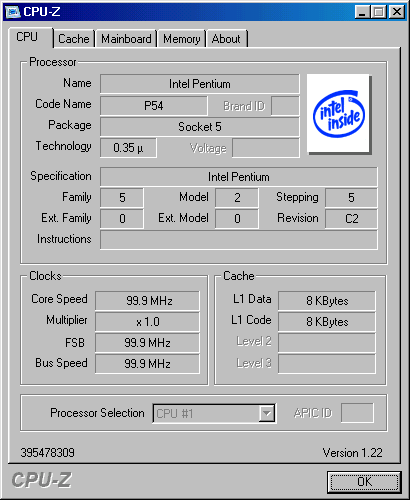The image size is (410, 500).
Task: Select the CPU tab
Action: tap(27, 37)
